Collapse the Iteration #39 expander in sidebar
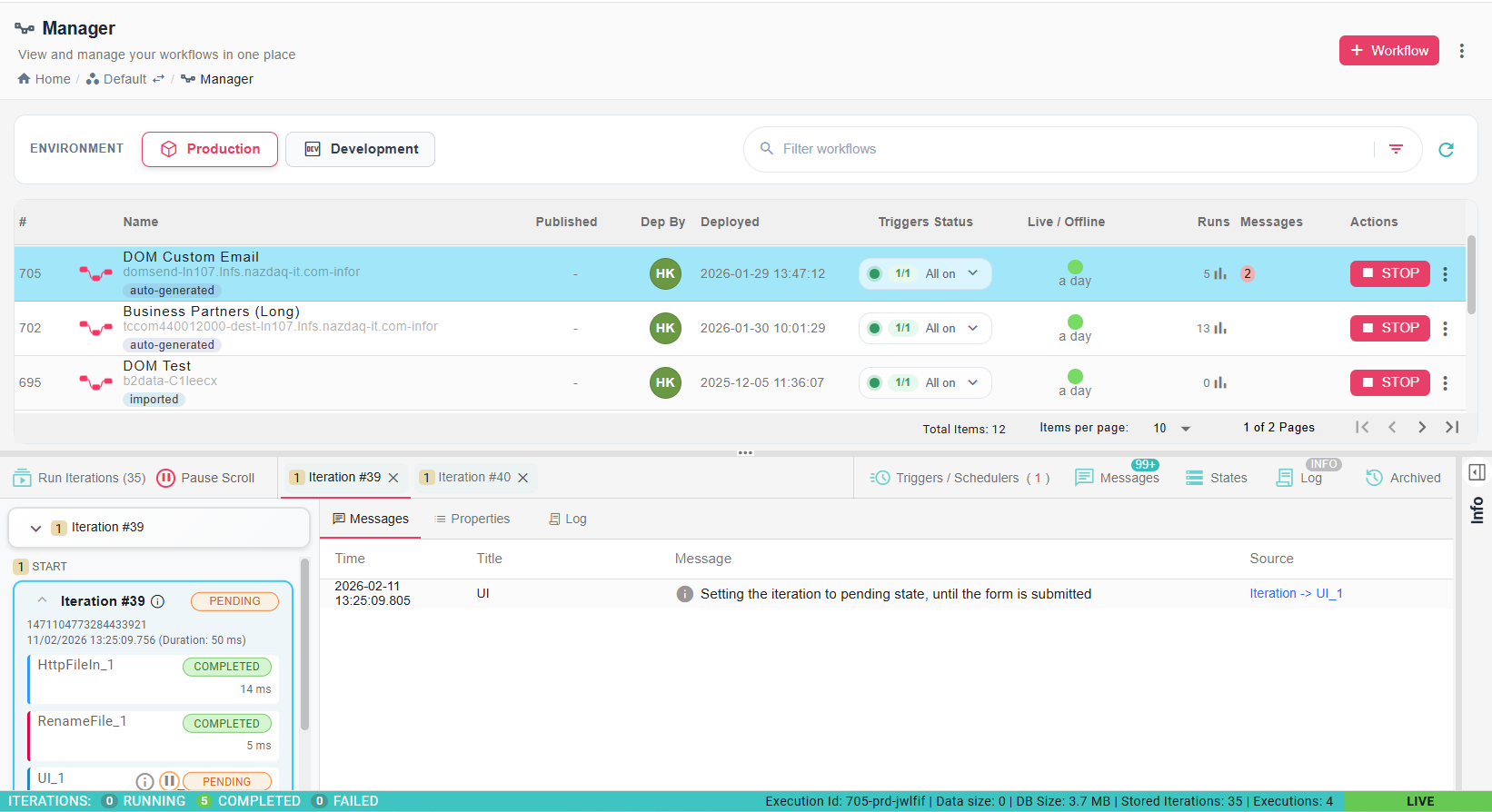Screen dimensions: 1492x812 click(x=36, y=528)
